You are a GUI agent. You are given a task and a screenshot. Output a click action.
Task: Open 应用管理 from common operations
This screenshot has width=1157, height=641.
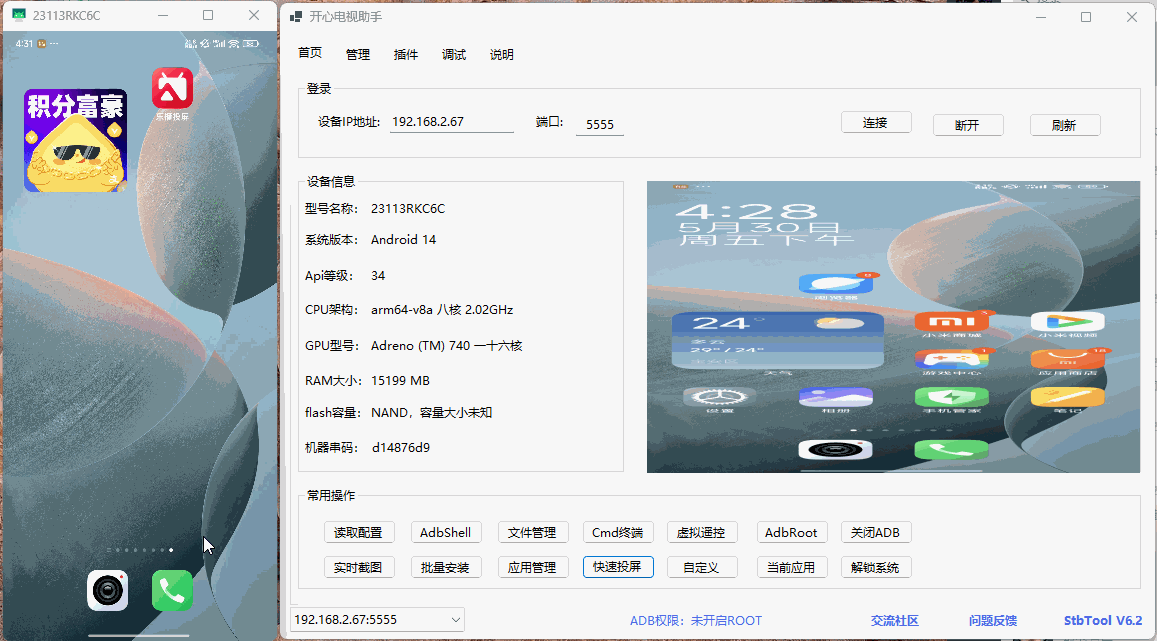click(532, 567)
